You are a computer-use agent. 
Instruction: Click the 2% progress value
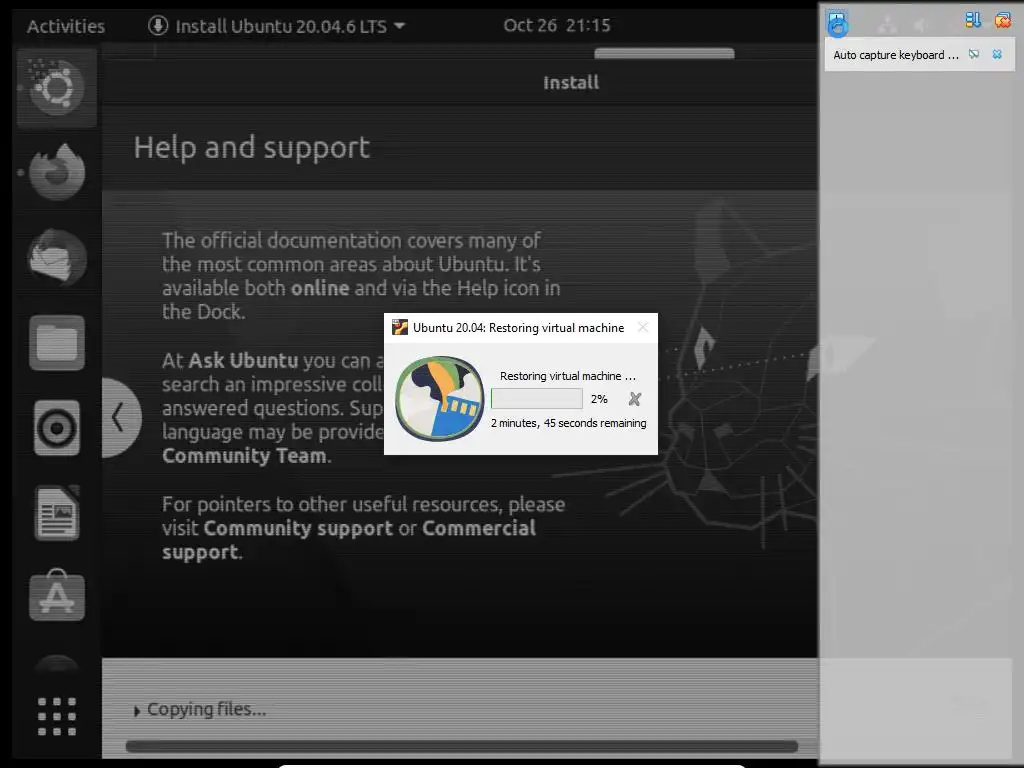pos(599,399)
